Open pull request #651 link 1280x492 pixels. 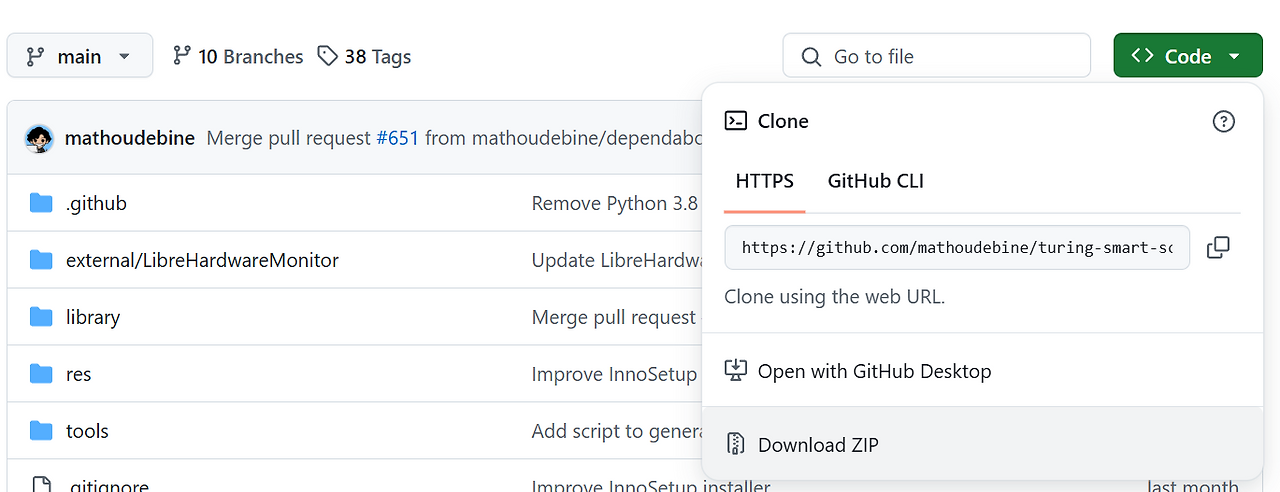tap(397, 138)
